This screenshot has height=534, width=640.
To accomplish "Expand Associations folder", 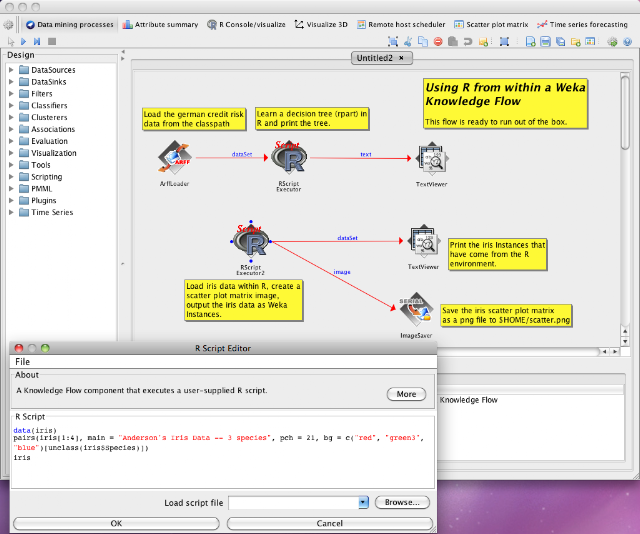I will (11, 129).
